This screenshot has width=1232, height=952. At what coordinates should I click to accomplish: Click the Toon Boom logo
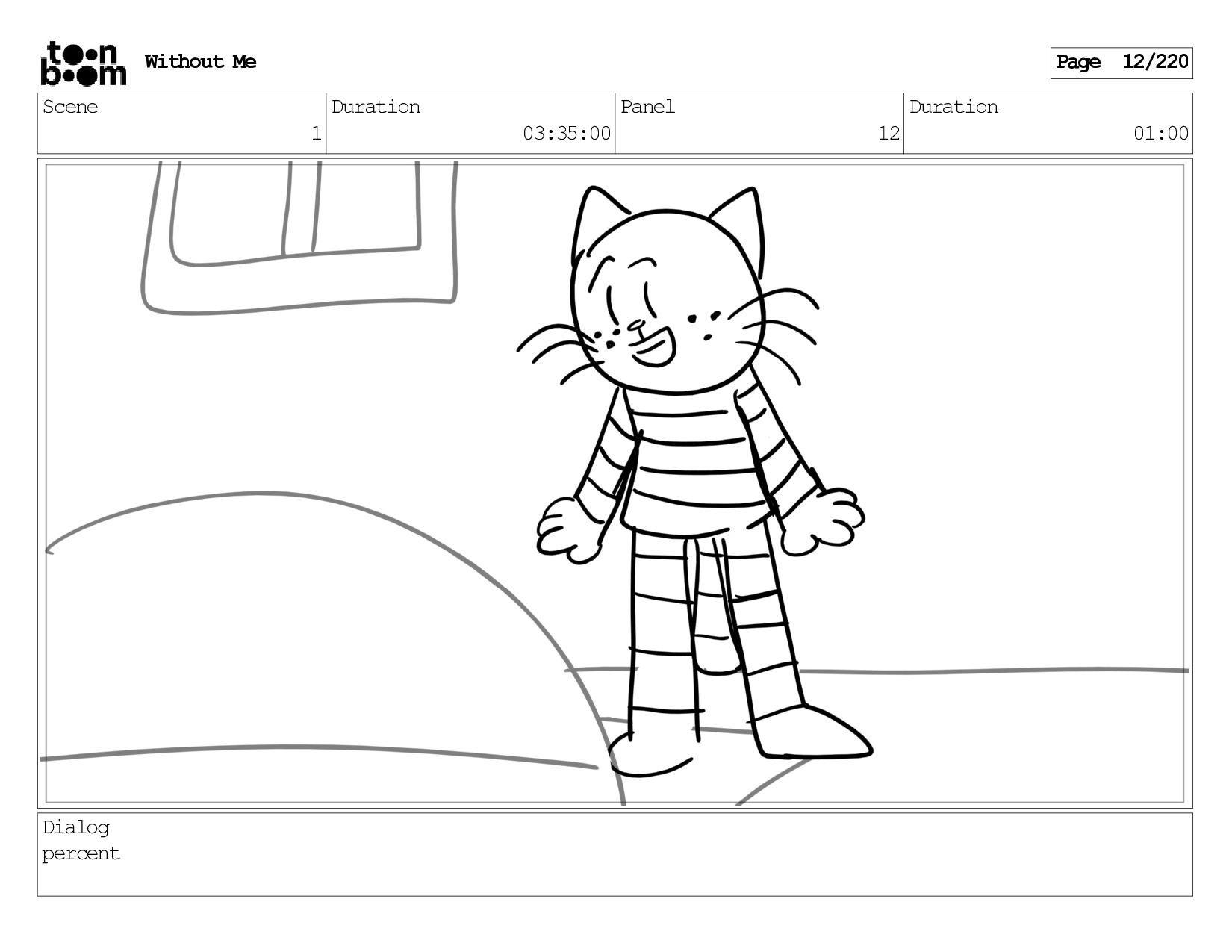(83, 63)
